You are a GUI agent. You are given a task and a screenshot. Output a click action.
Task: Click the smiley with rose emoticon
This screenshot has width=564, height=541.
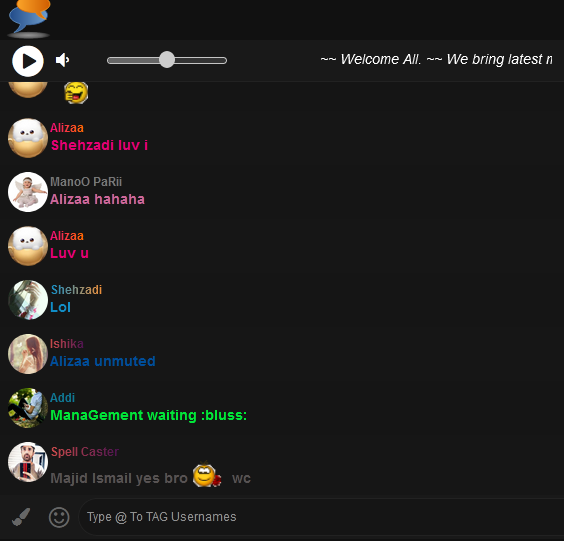coord(207,475)
